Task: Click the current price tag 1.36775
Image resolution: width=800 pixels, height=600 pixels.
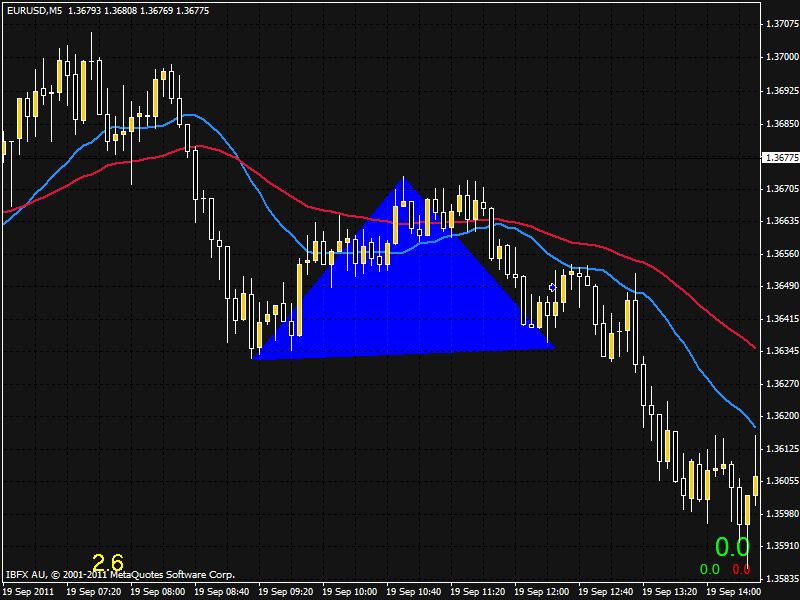Action: [778, 157]
